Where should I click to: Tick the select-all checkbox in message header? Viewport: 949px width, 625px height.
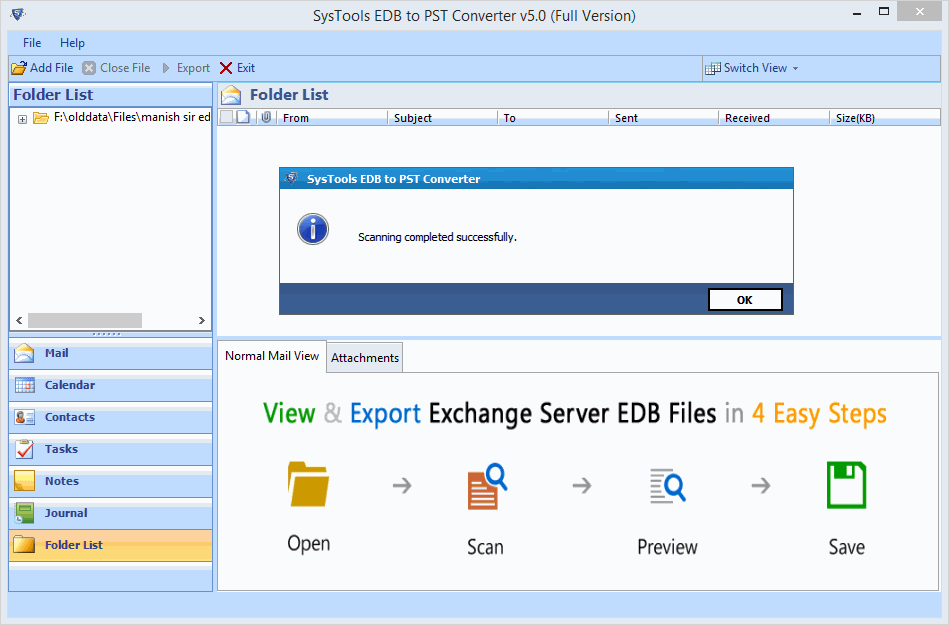[226, 117]
